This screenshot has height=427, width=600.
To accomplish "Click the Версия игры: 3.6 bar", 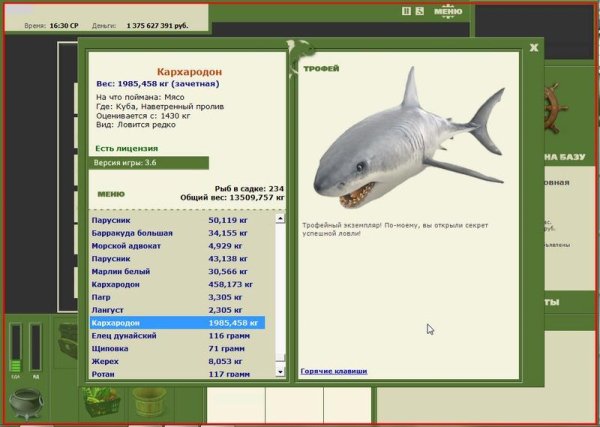I will point(149,163).
